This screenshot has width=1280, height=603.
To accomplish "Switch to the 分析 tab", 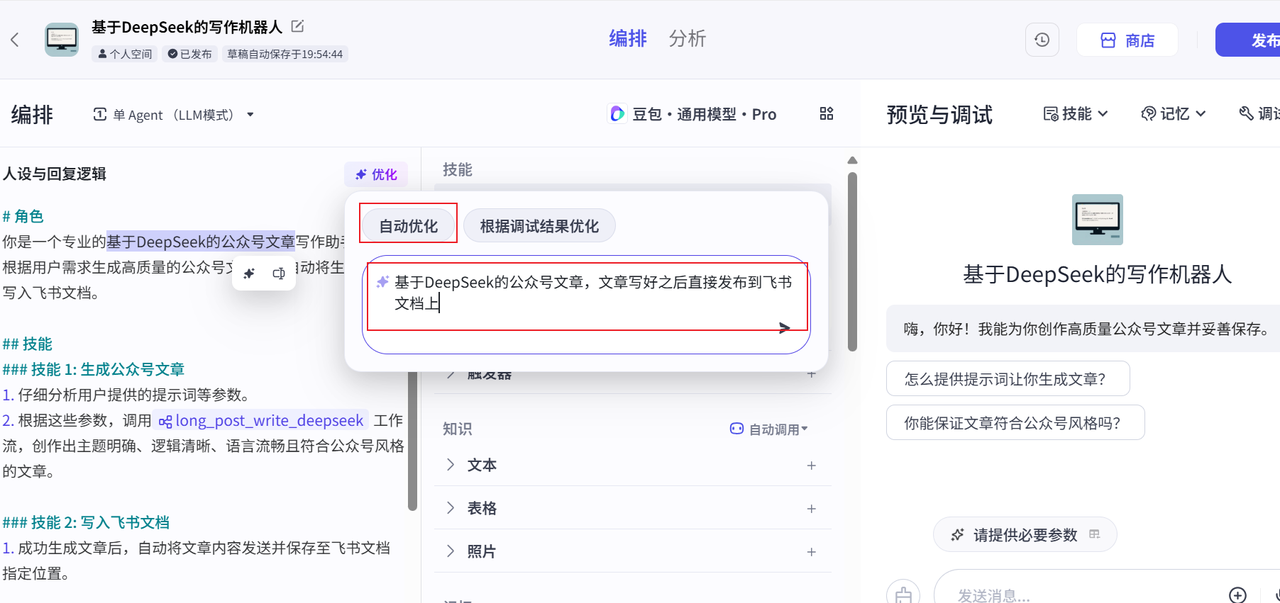I will pos(687,39).
